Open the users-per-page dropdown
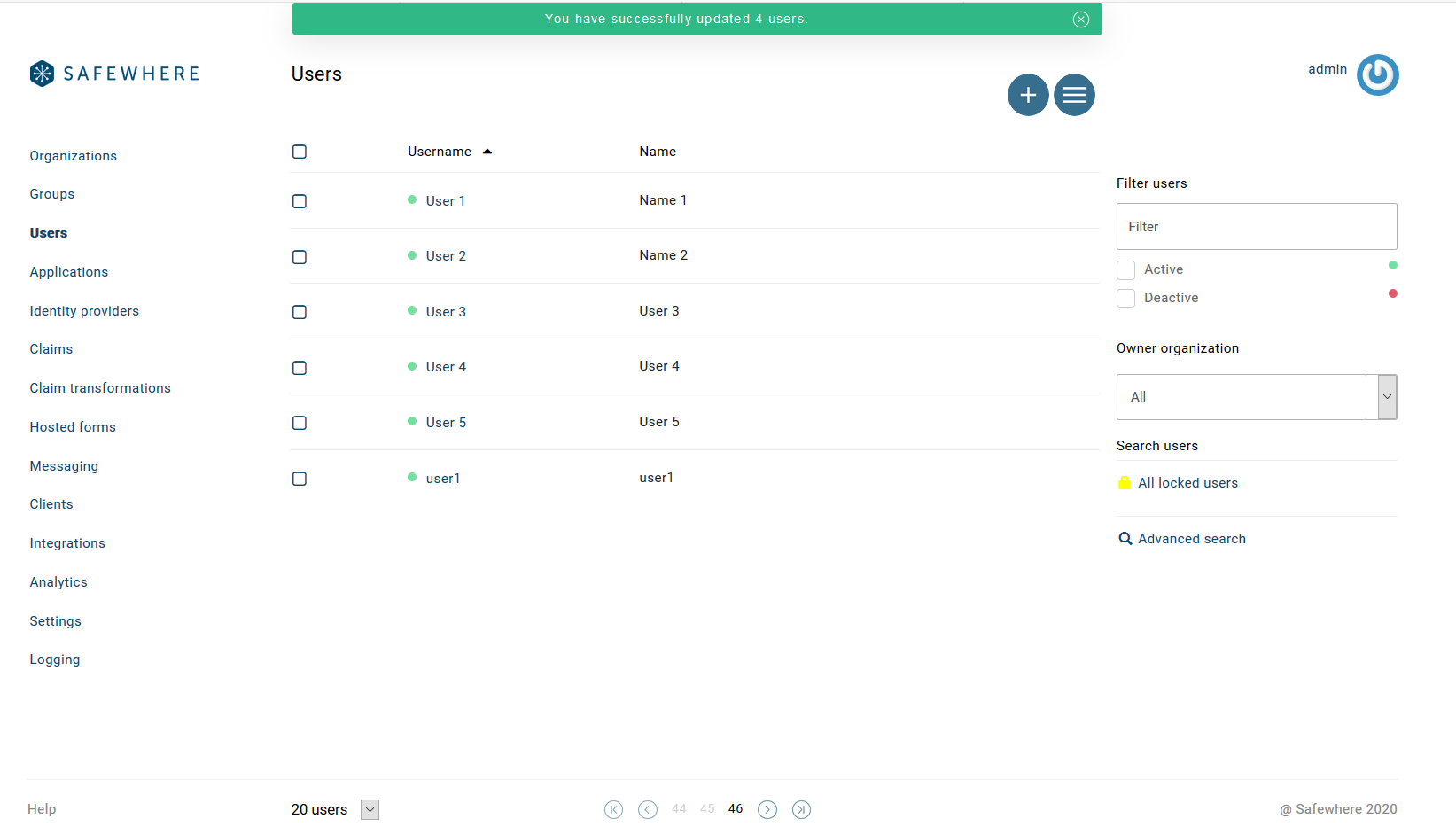 point(370,809)
